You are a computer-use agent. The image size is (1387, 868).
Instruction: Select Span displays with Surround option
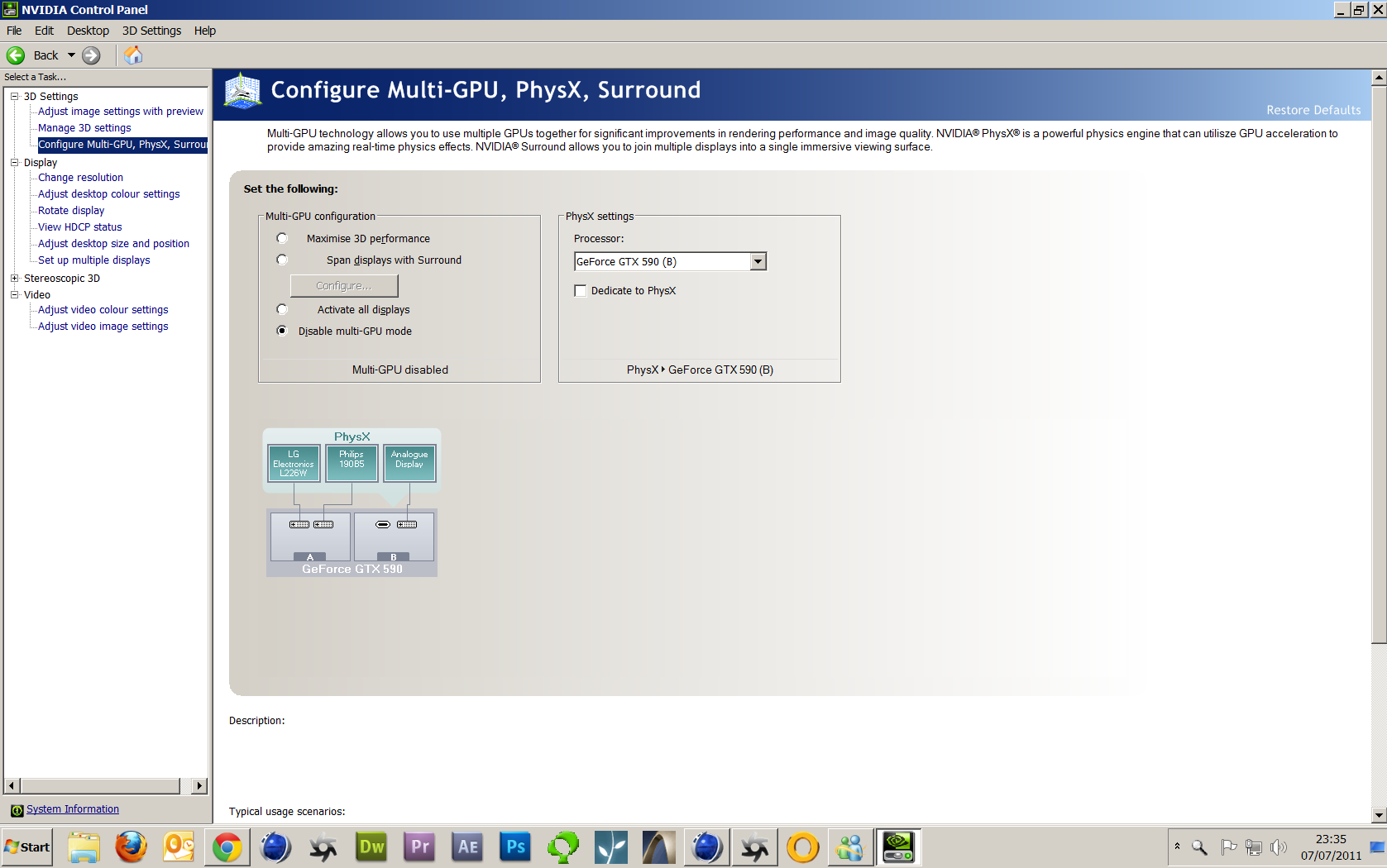282,260
